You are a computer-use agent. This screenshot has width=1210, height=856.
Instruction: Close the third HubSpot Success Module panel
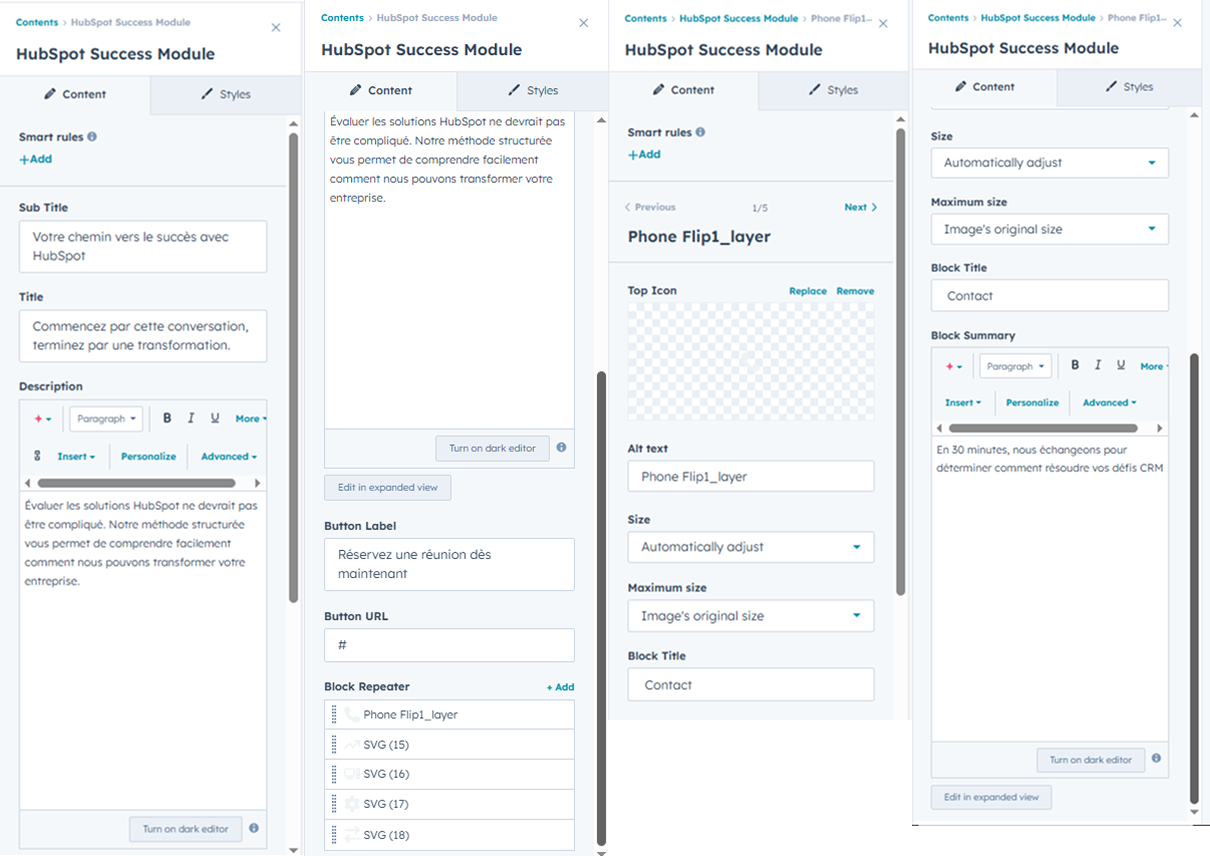click(x=883, y=23)
